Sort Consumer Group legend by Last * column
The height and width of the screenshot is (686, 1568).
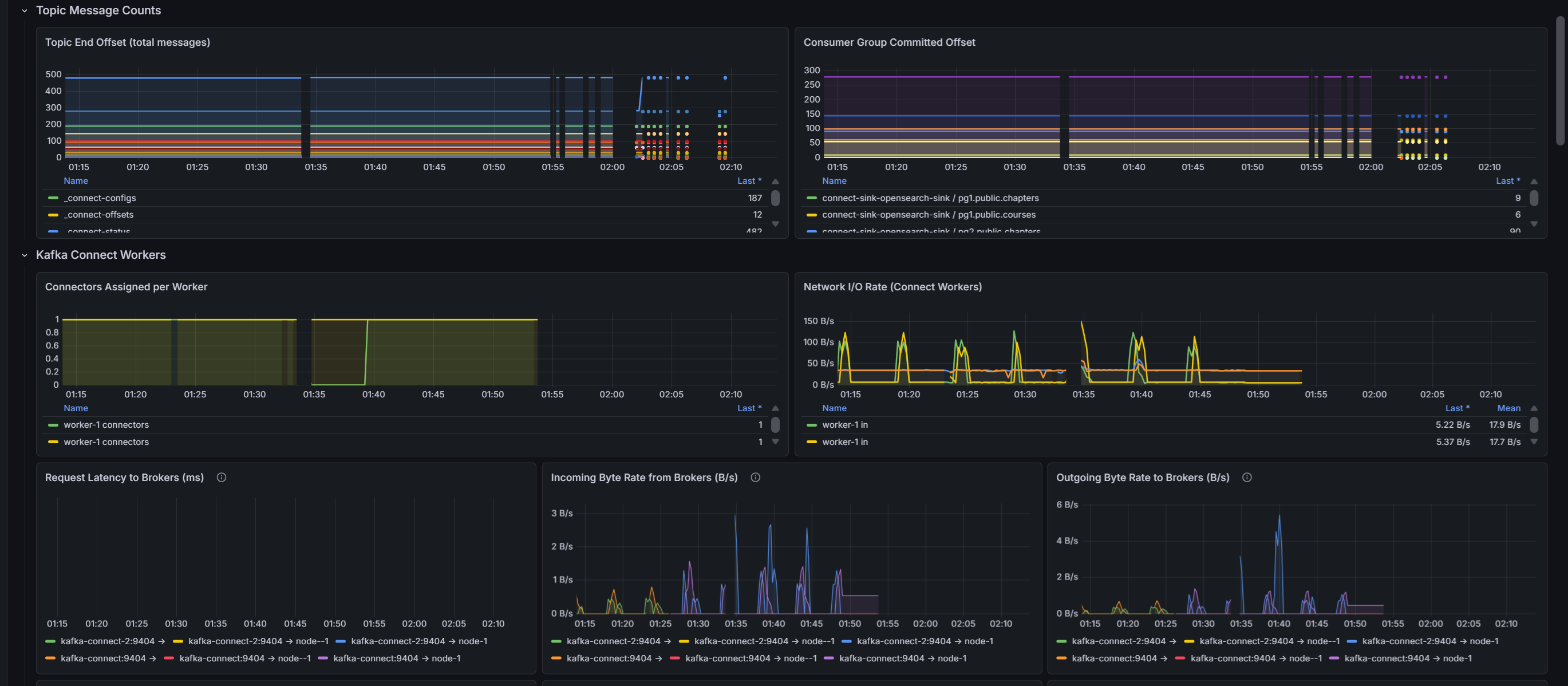tap(1508, 181)
